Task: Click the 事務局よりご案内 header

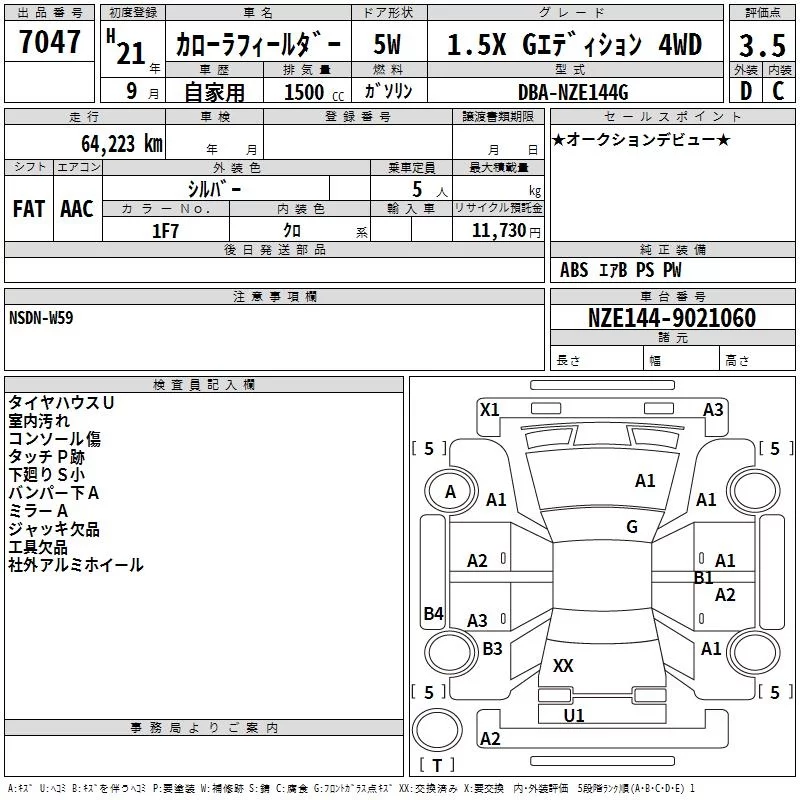Action: [204, 728]
